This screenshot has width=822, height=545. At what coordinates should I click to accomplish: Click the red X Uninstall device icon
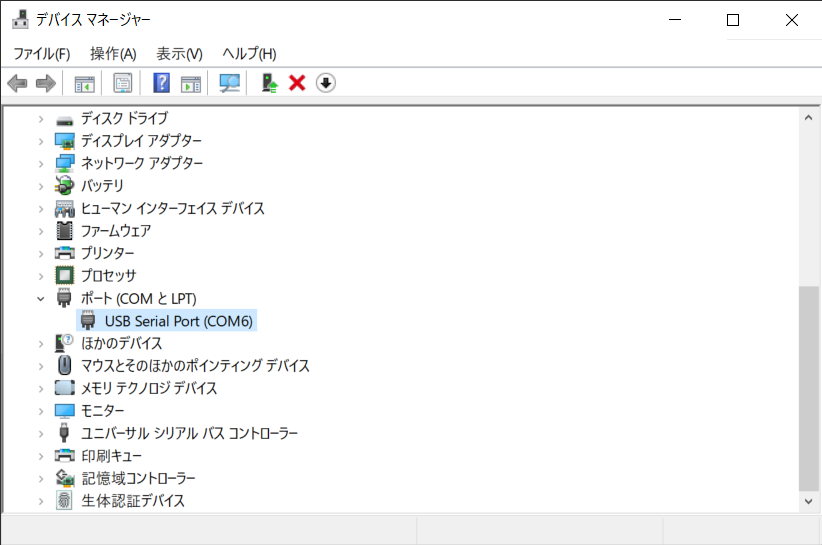297,83
